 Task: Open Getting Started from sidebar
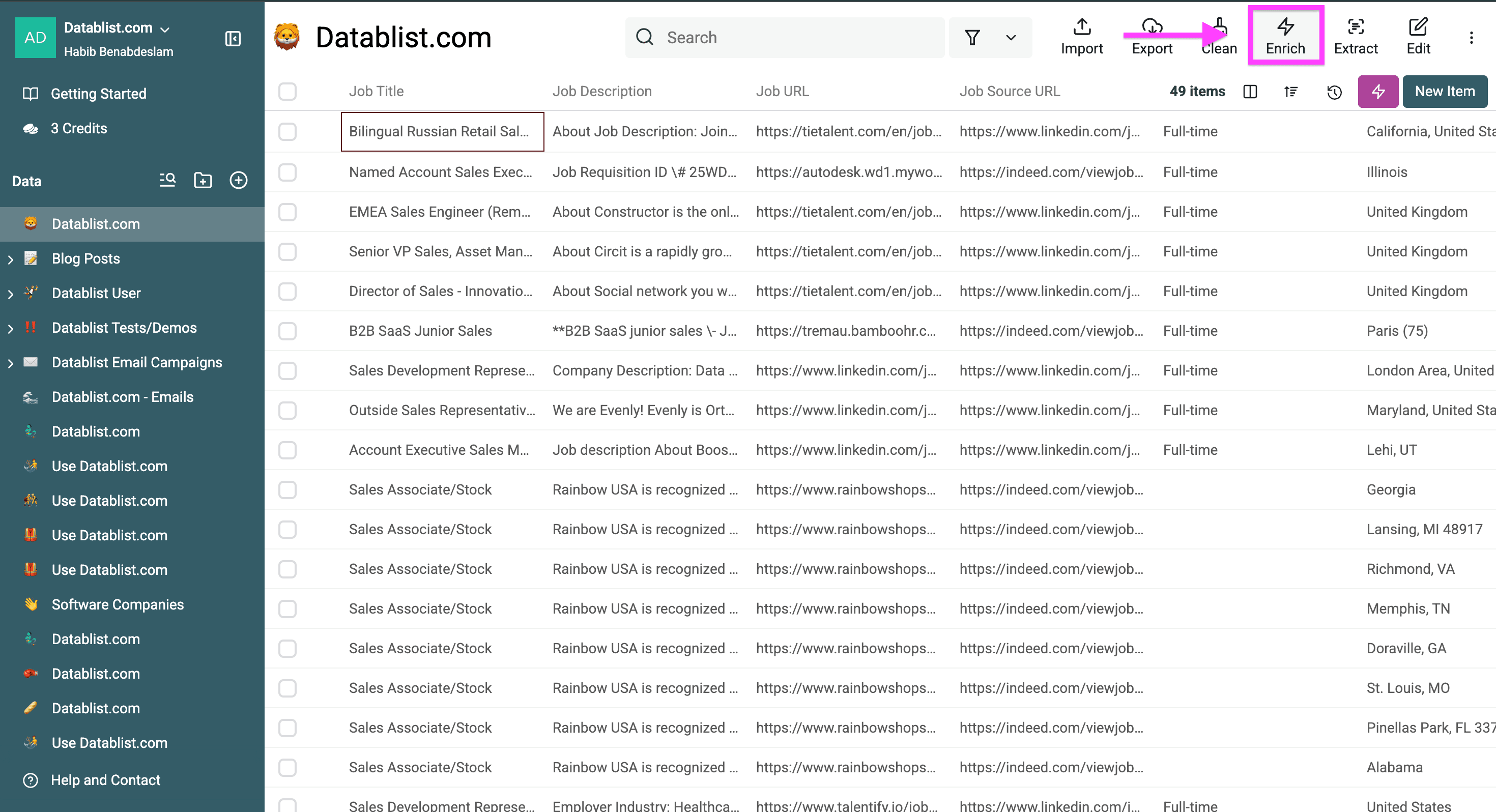point(99,93)
